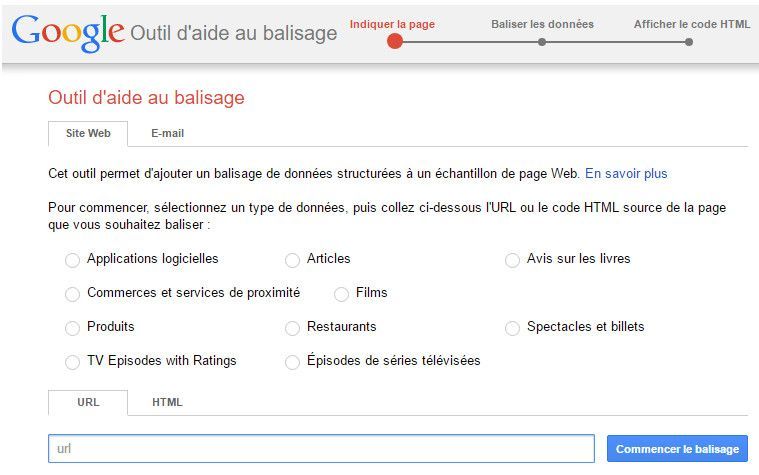The image size is (759, 475).
Task: Pick Commerces et services de proximité
Action: click(73, 294)
